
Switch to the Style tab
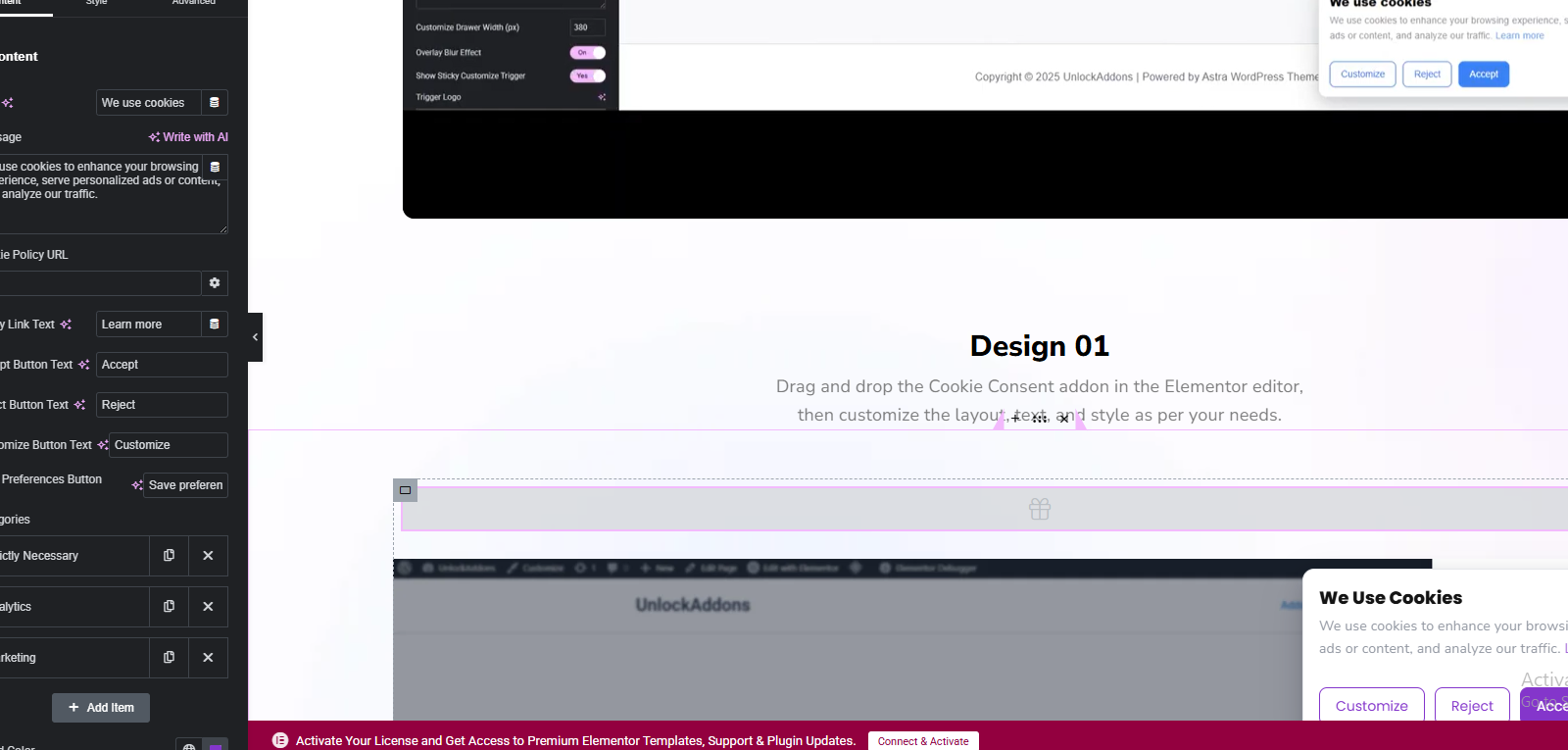[x=96, y=3]
